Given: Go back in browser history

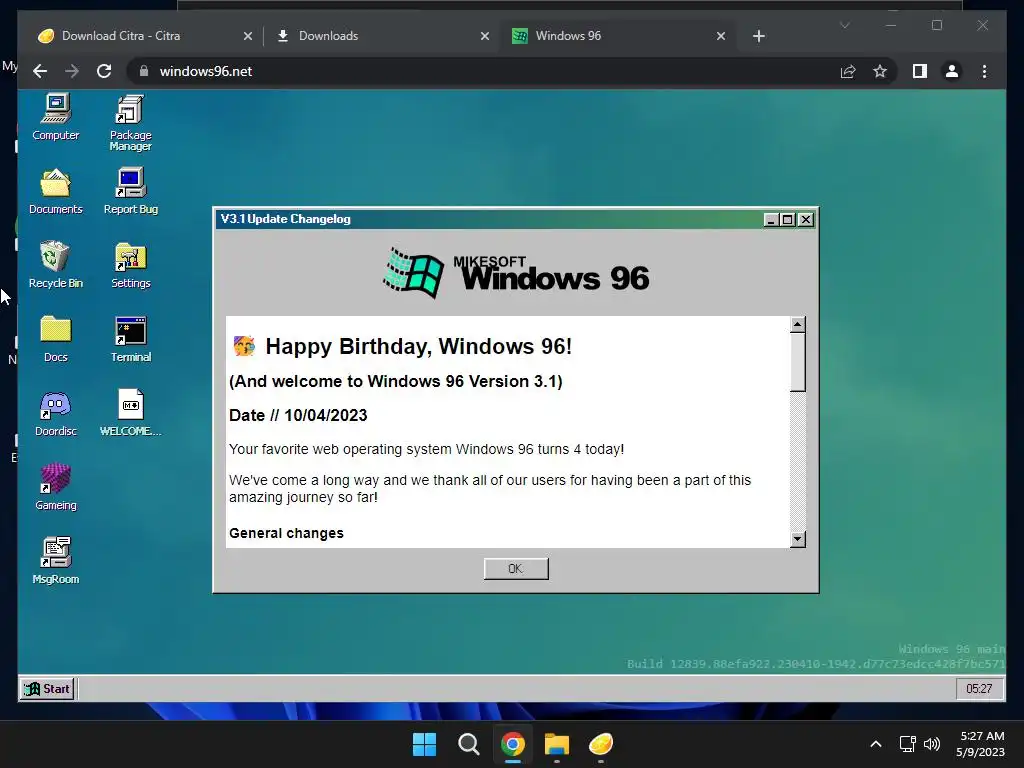Looking at the screenshot, I should pos(40,71).
